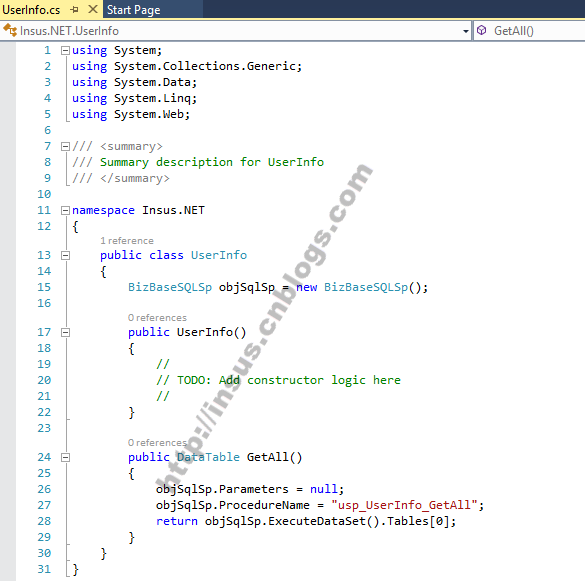Open '0 references' link above UserInfo() constructor
585x581 pixels.
pos(157,318)
